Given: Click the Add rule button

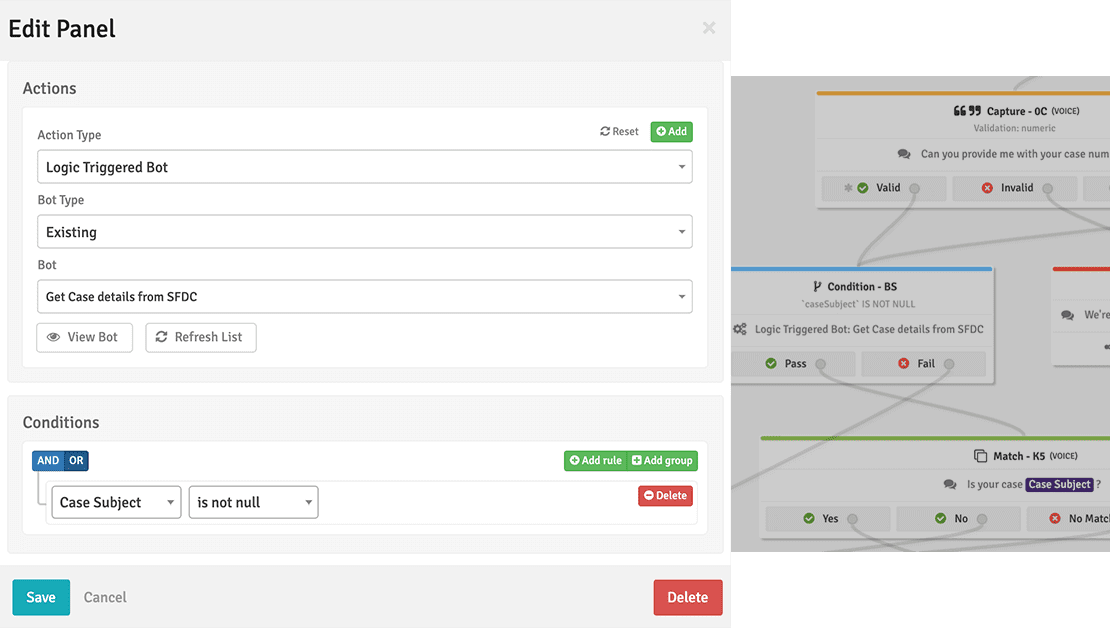Looking at the screenshot, I should pyautogui.click(x=596, y=461).
